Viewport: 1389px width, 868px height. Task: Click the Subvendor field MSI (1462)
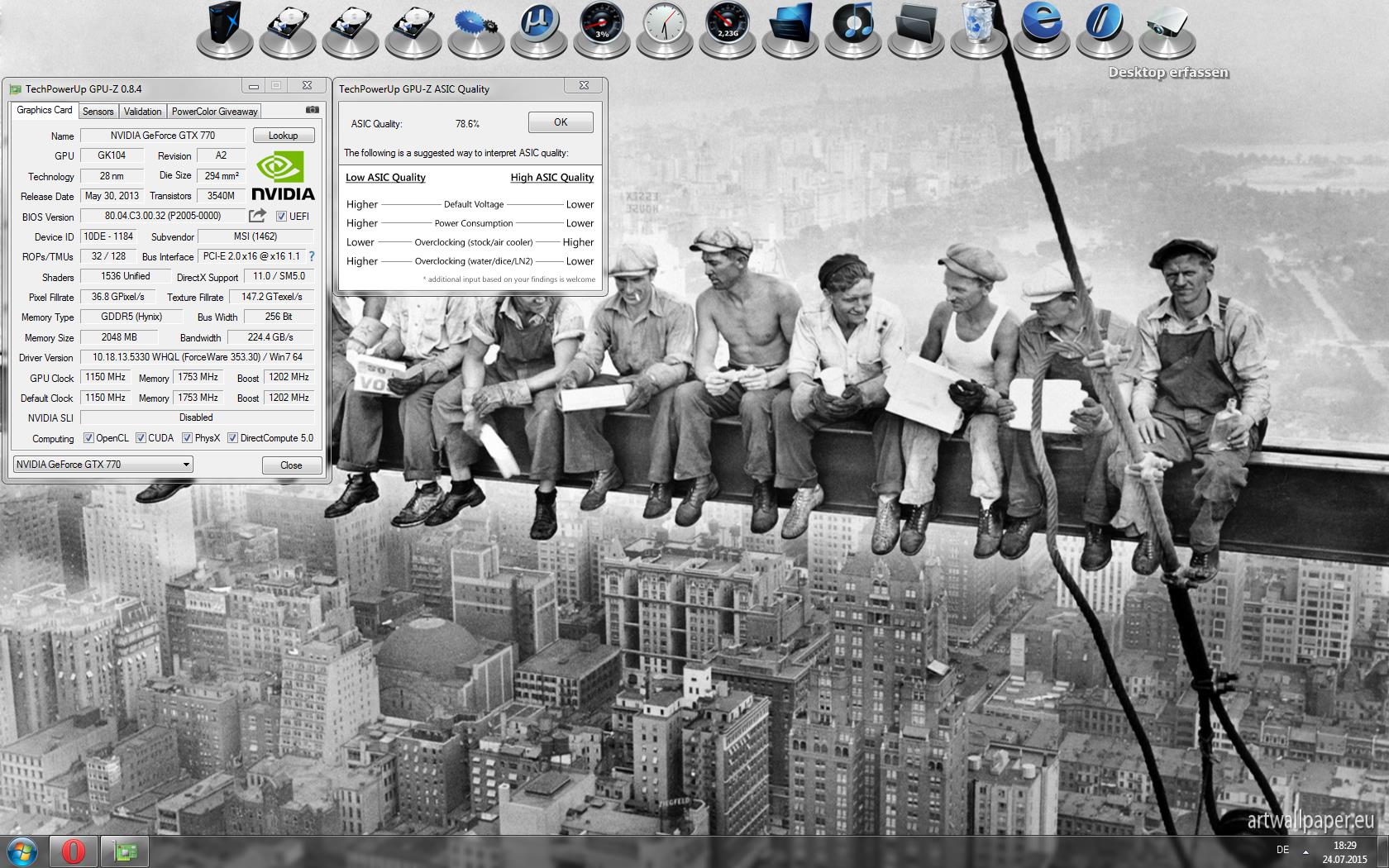[x=255, y=236]
